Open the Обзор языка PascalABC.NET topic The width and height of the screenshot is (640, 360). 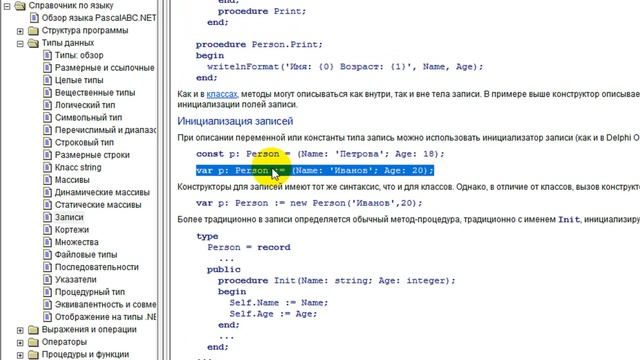(x=99, y=18)
